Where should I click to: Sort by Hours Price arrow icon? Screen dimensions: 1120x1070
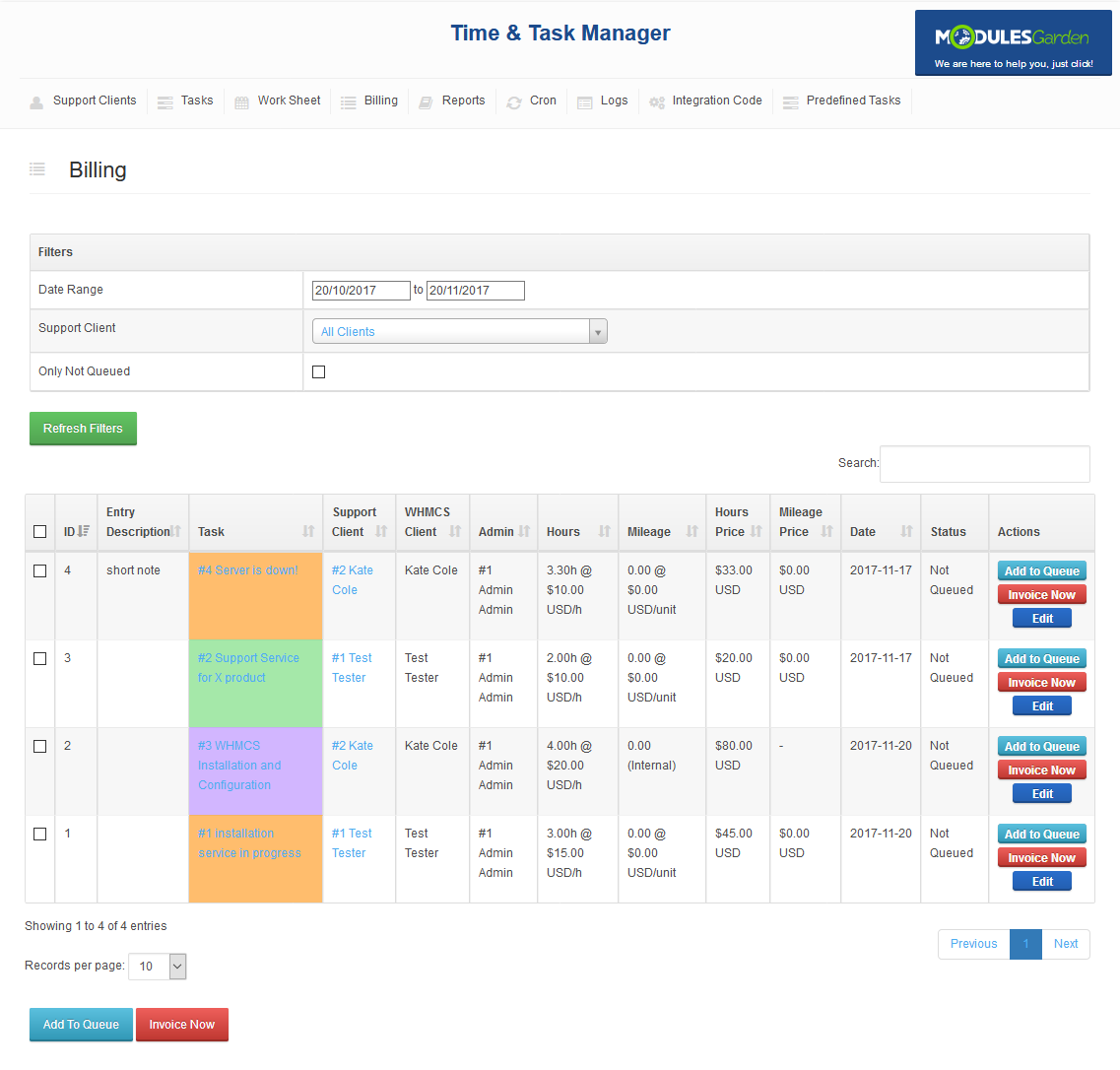pyautogui.click(x=757, y=531)
